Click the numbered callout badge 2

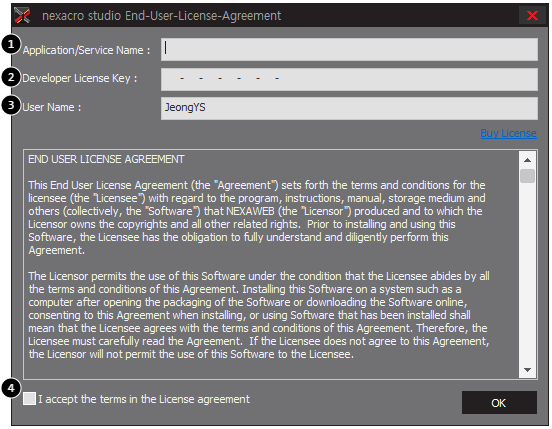pos(11,77)
